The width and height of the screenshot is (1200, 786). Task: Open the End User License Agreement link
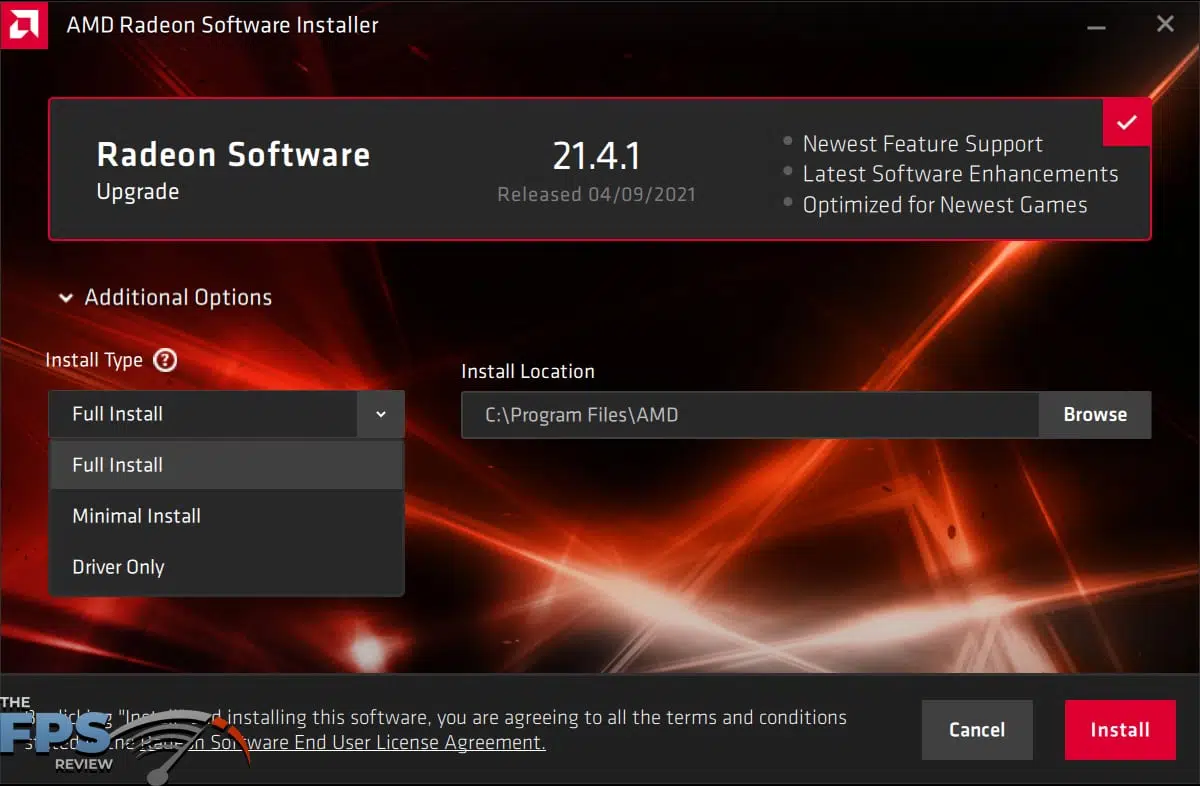343,742
